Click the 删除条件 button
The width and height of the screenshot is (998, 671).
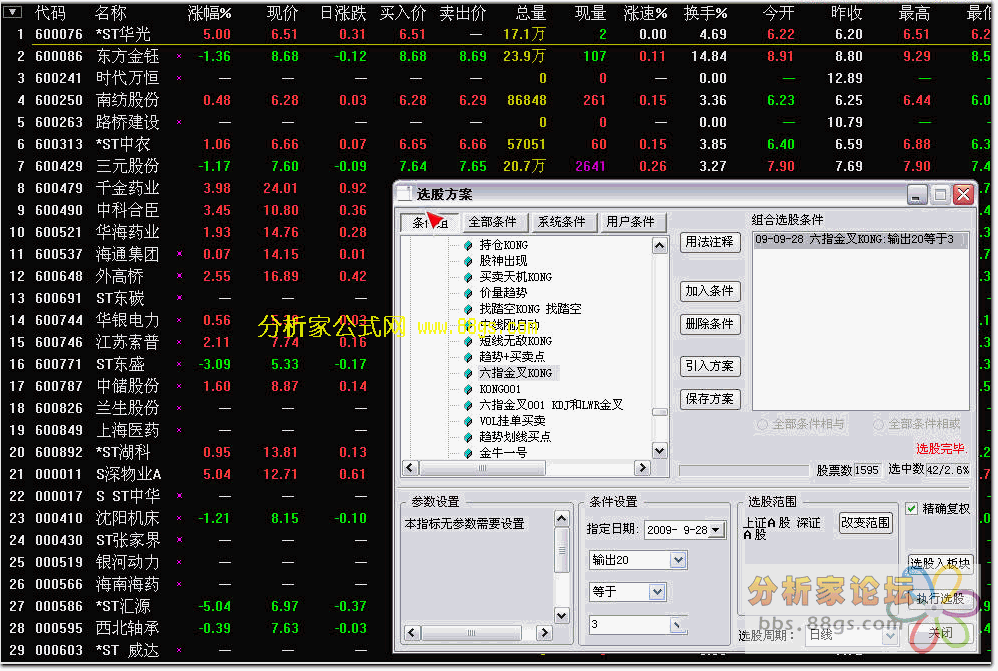pos(710,324)
